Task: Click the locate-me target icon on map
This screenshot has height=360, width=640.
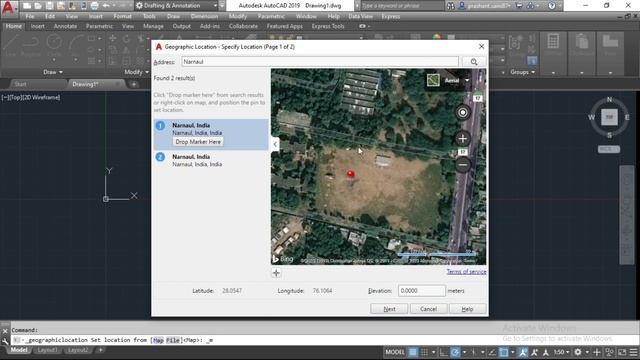Action: point(462,112)
